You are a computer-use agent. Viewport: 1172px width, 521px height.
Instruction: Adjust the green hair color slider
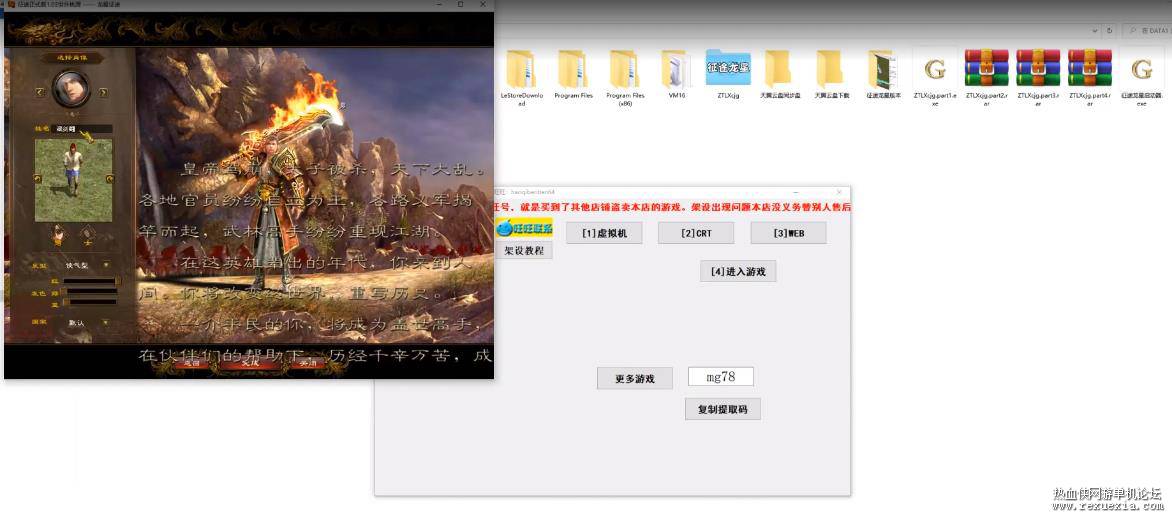[x=90, y=292]
